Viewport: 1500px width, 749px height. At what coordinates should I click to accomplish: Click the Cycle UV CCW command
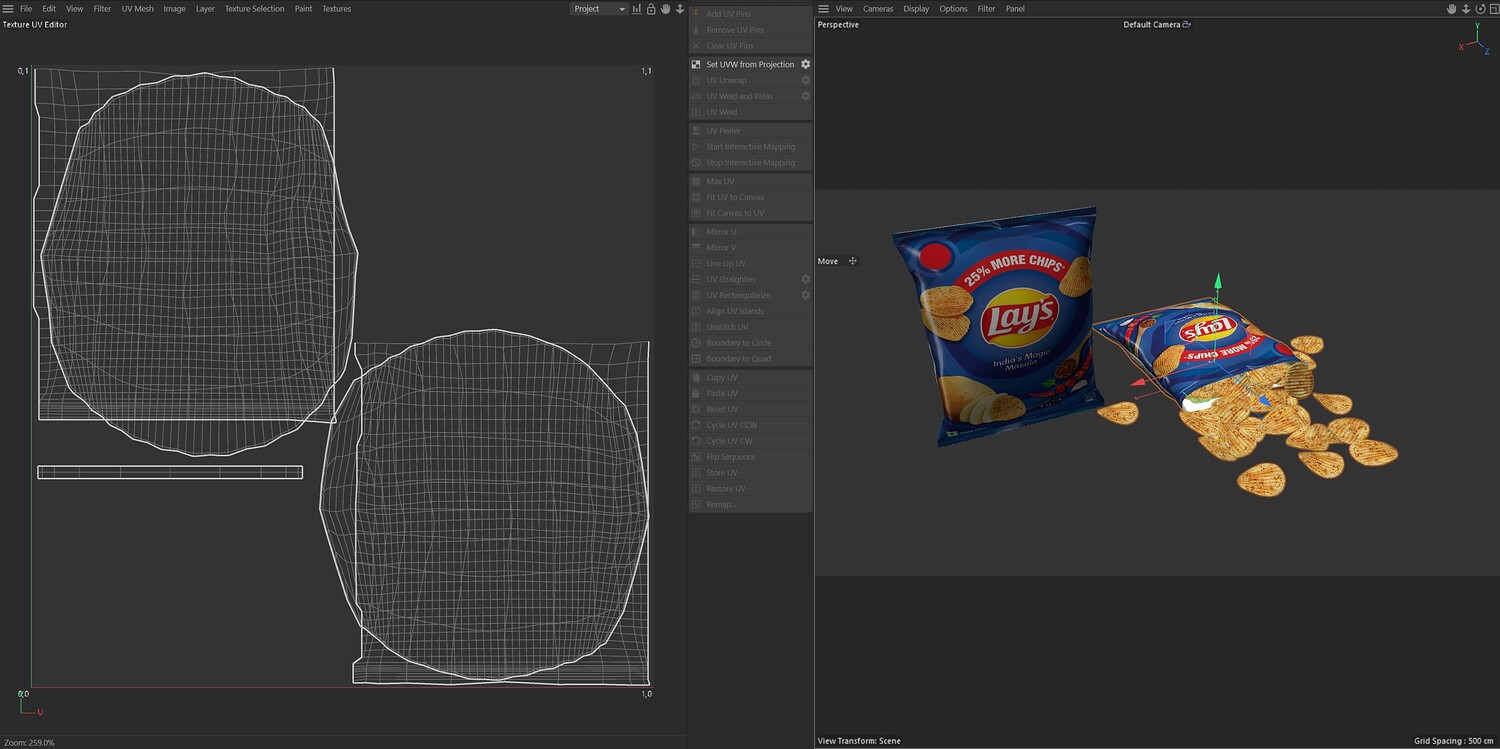(750, 425)
